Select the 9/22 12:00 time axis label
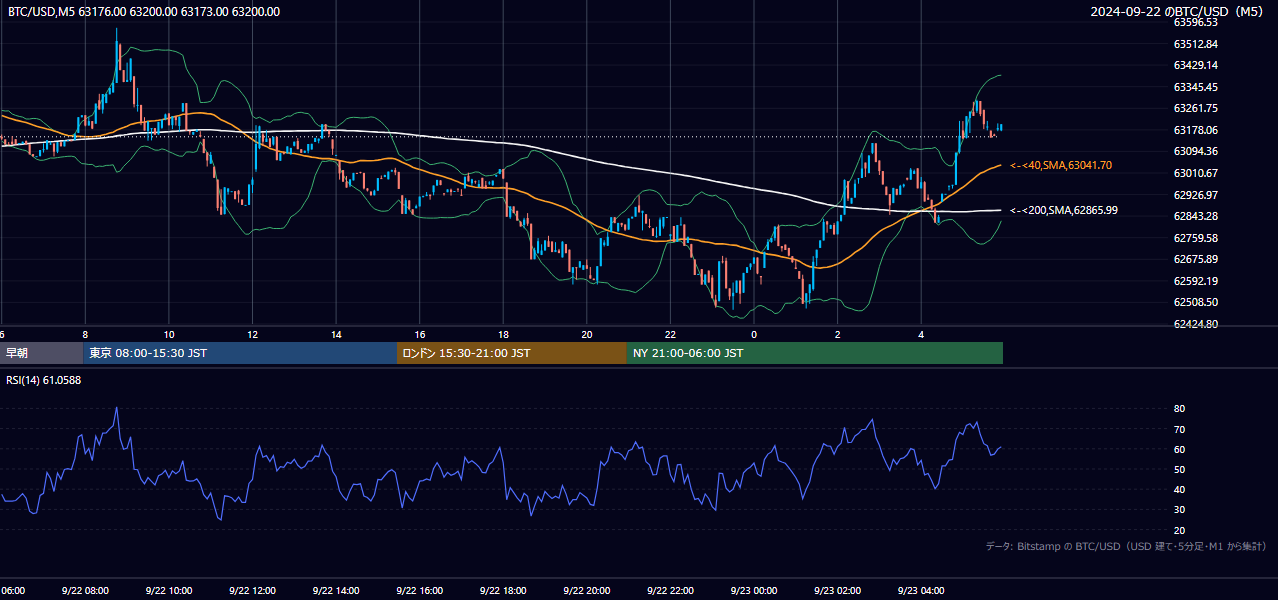Screen dimensions: 1278x600 252,590
